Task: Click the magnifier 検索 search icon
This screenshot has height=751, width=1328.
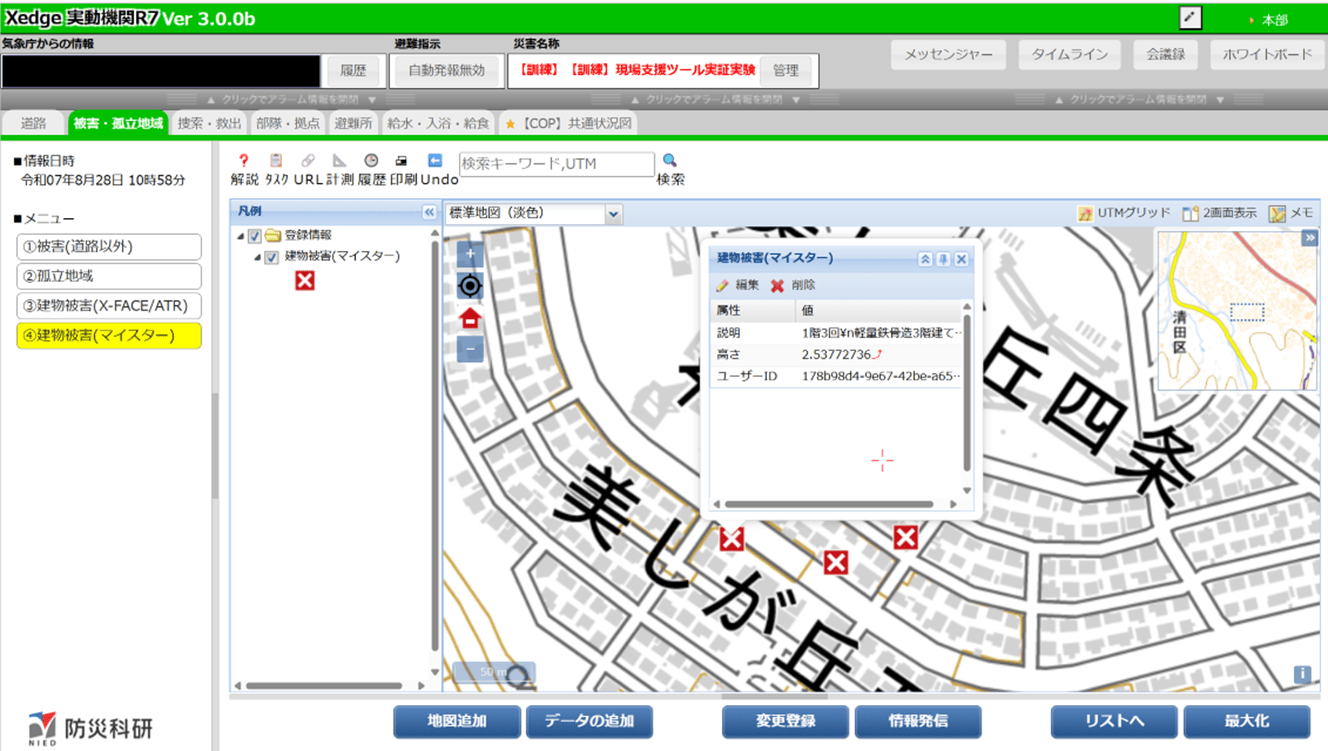Action: point(670,161)
